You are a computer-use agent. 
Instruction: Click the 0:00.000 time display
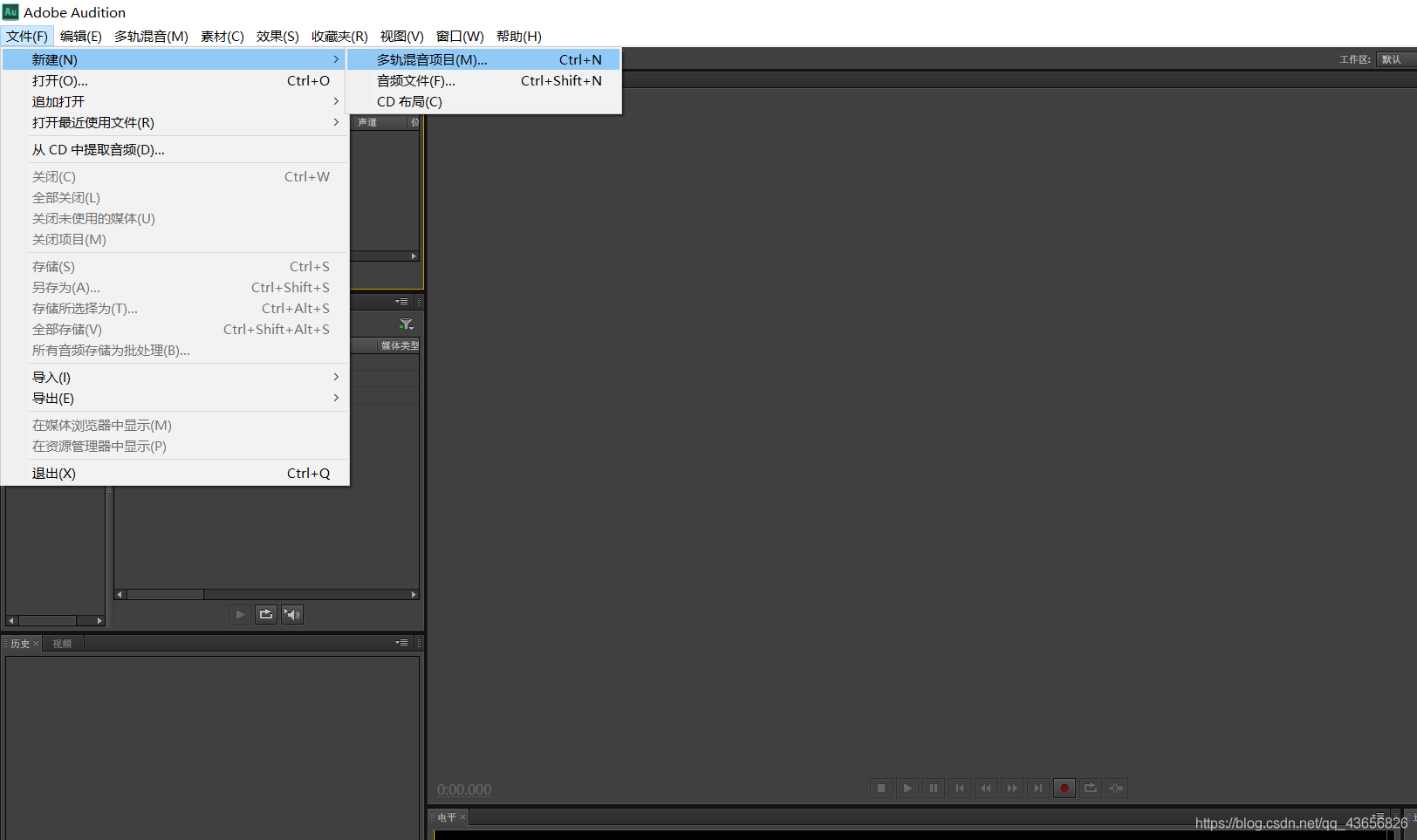(464, 789)
